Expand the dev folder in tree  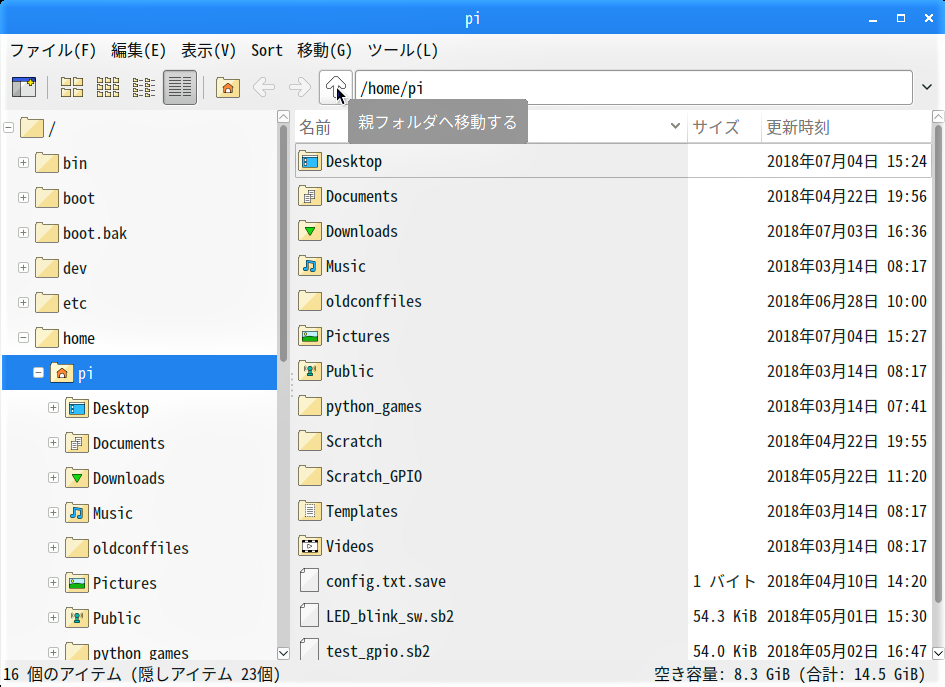coord(24,268)
